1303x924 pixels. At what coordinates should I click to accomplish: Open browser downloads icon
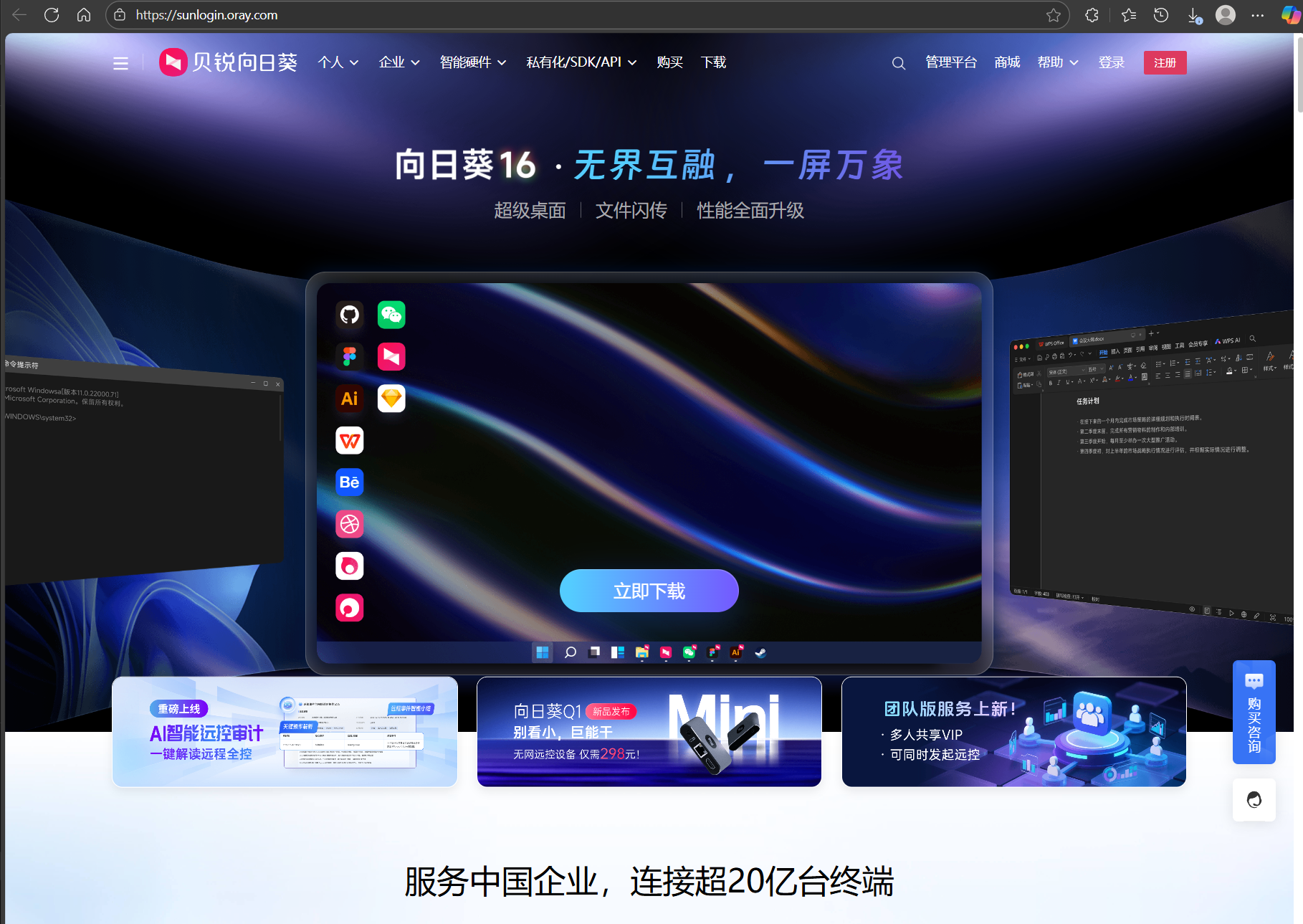pyautogui.click(x=1194, y=15)
